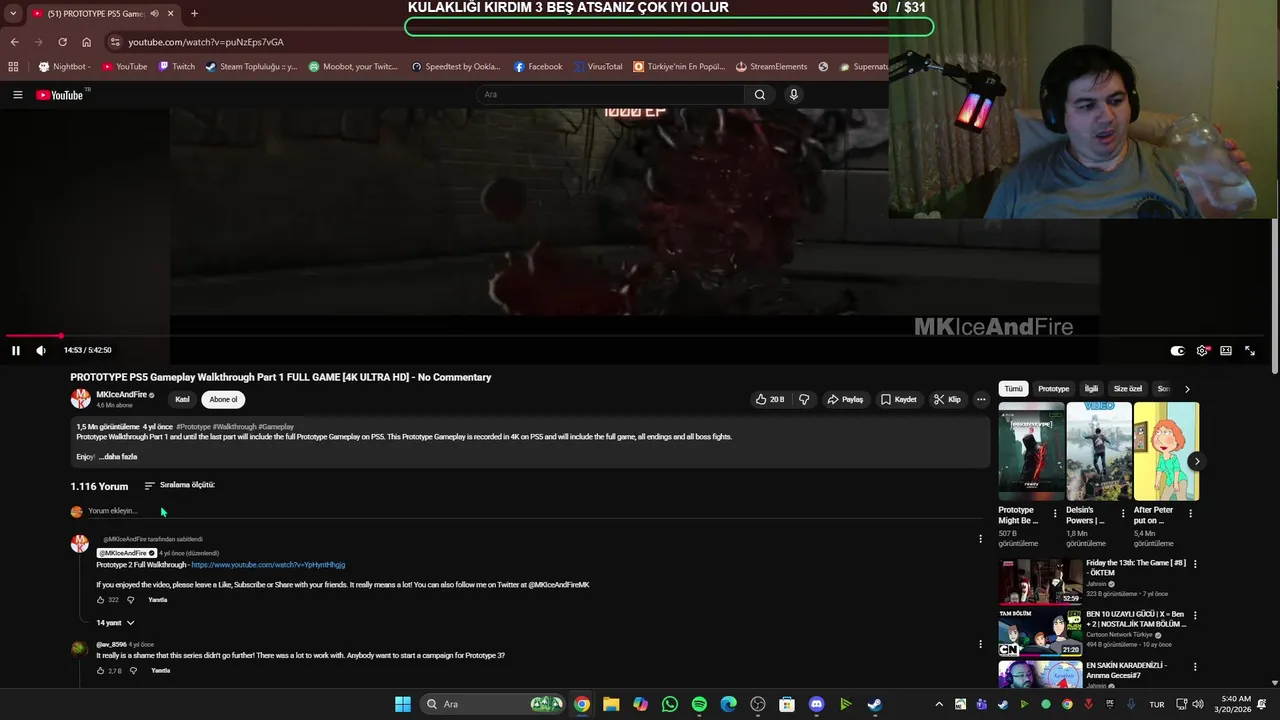Focus the YouTube 'Ara' search field
Viewport: 1280px width, 720px height.
pos(610,95)
